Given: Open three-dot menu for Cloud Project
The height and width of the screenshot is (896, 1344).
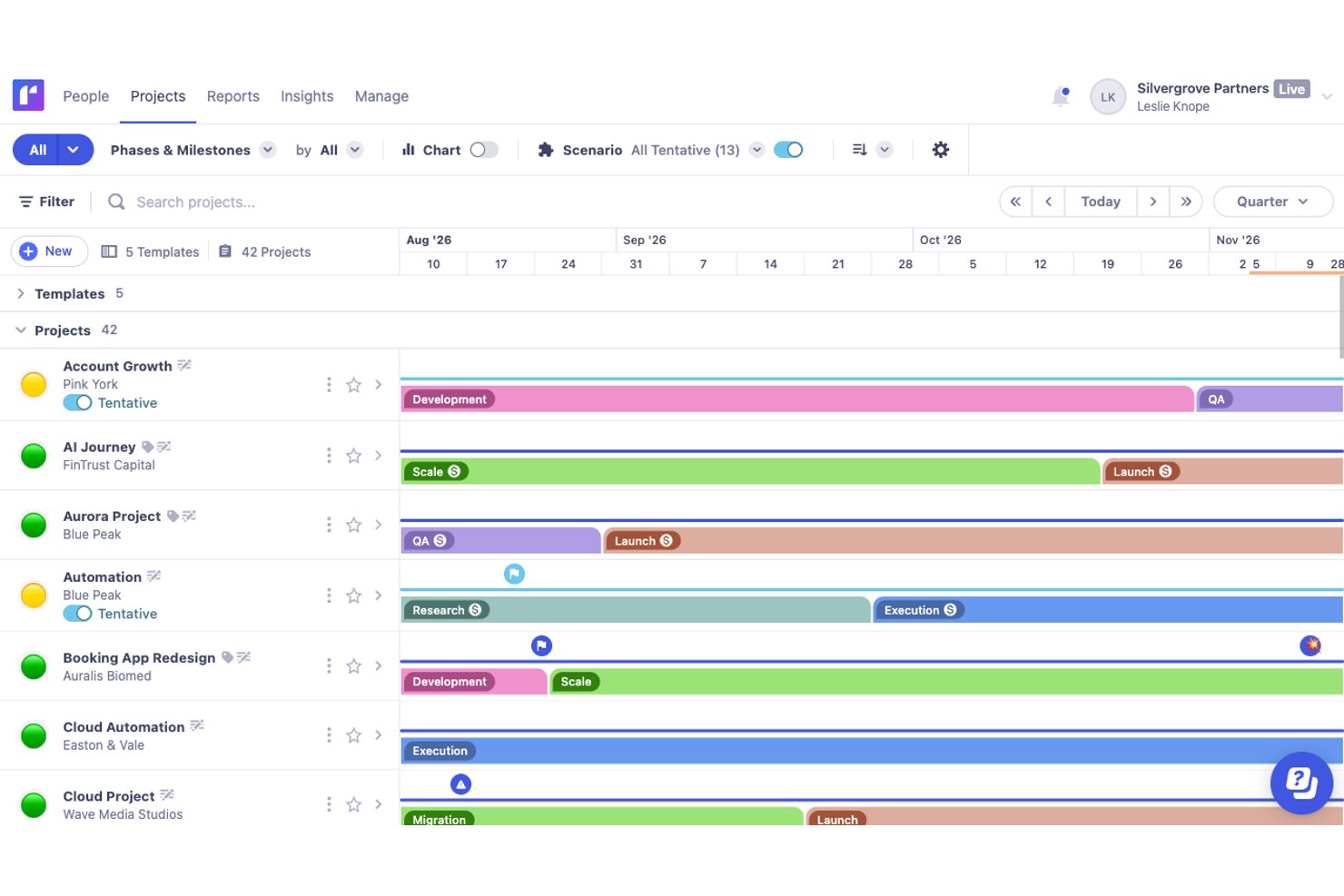Looking at the screenshot, I should click(329, 804).
